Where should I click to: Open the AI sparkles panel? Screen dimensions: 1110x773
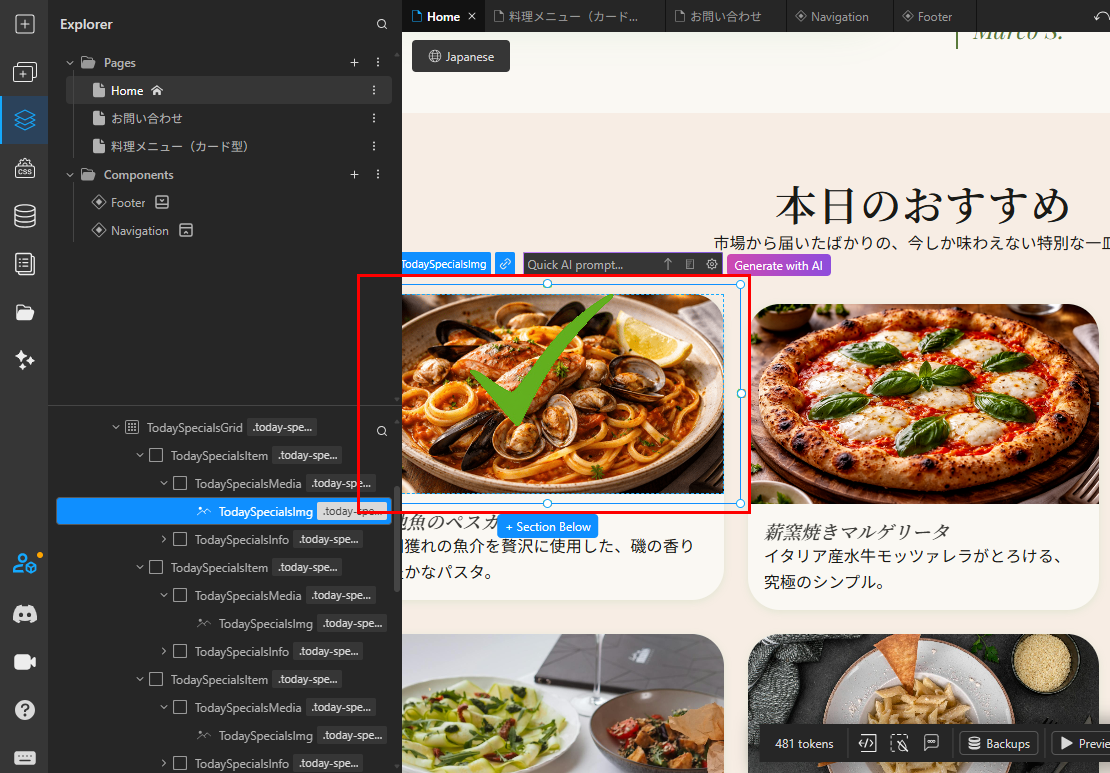tap(25, 361)
